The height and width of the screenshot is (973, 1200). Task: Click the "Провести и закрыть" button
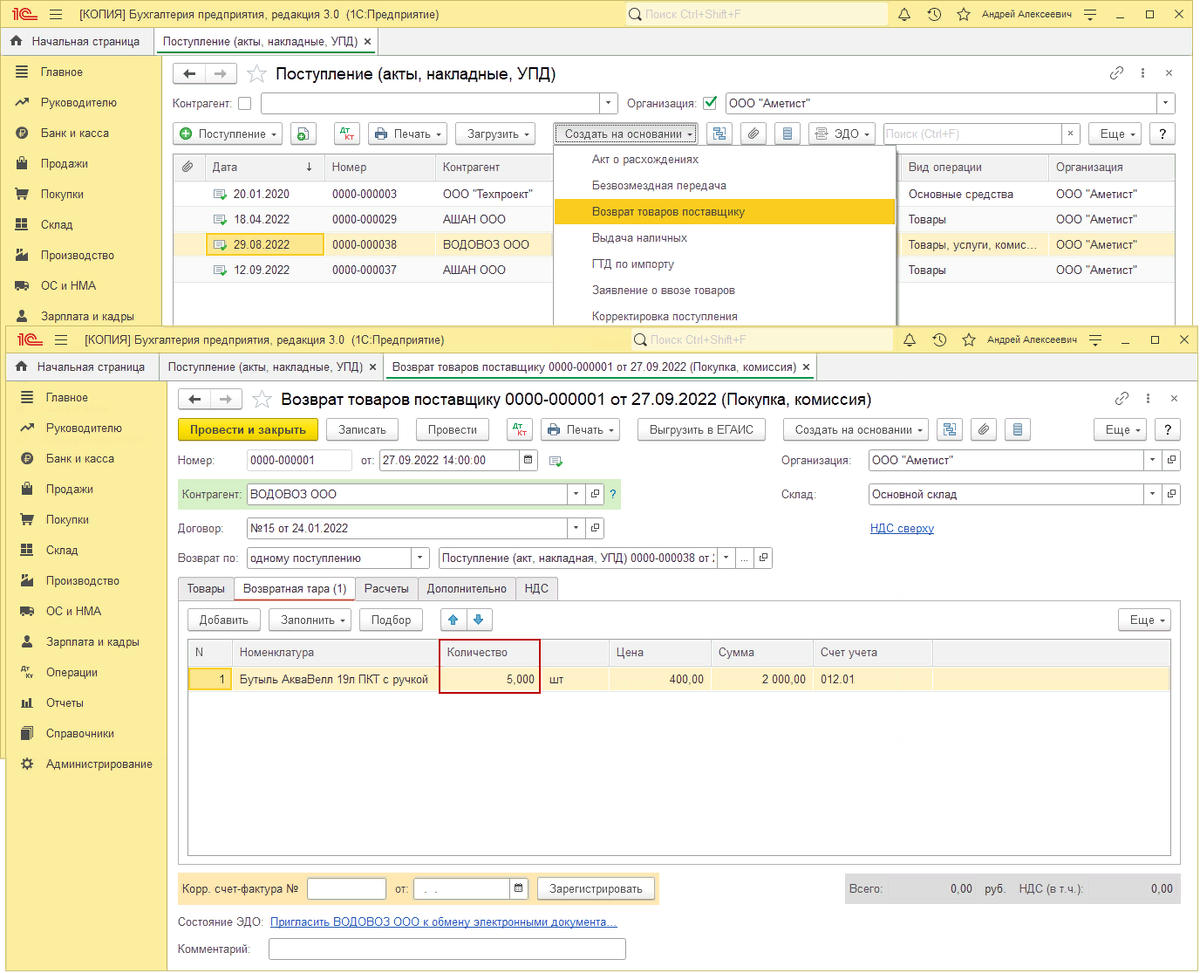point(248,429)
